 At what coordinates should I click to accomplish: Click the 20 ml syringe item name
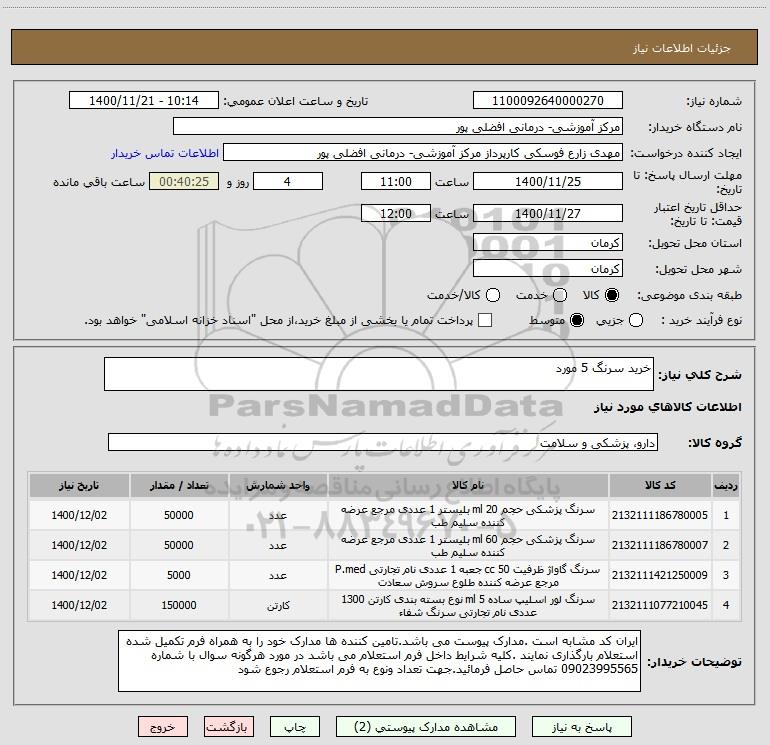tap(468, 516)
